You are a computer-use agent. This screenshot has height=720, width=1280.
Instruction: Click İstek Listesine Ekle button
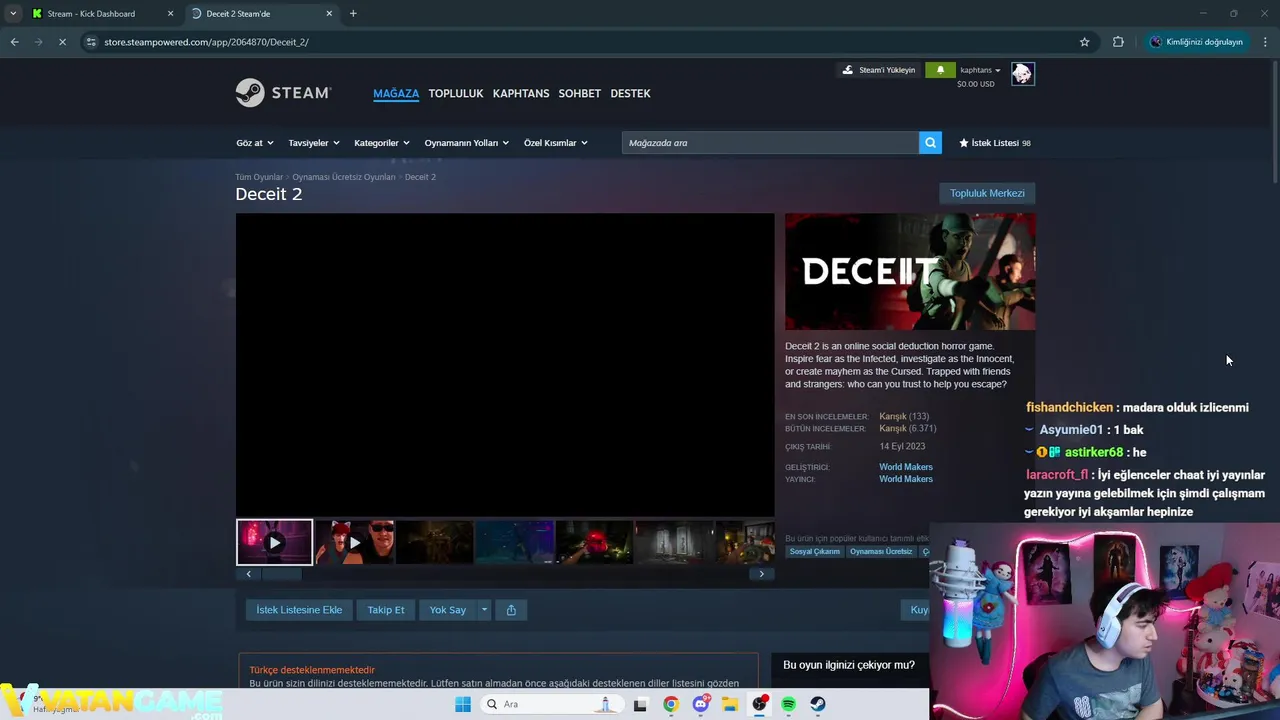[299, 610]
